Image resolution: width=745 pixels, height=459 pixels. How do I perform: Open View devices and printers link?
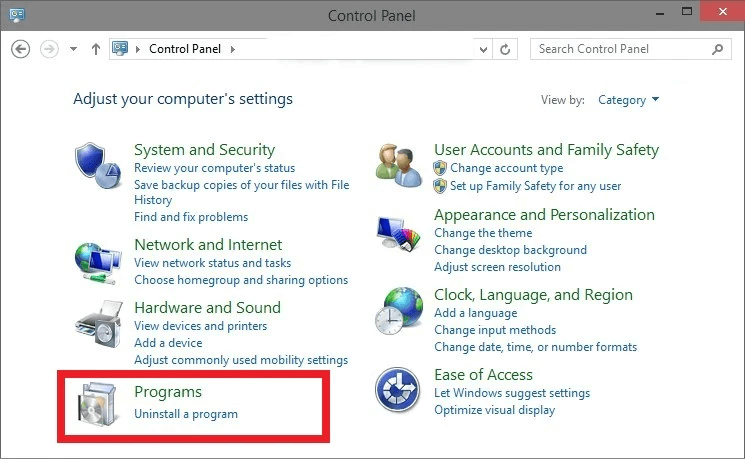pyautogui.click(x=200, y=326)
